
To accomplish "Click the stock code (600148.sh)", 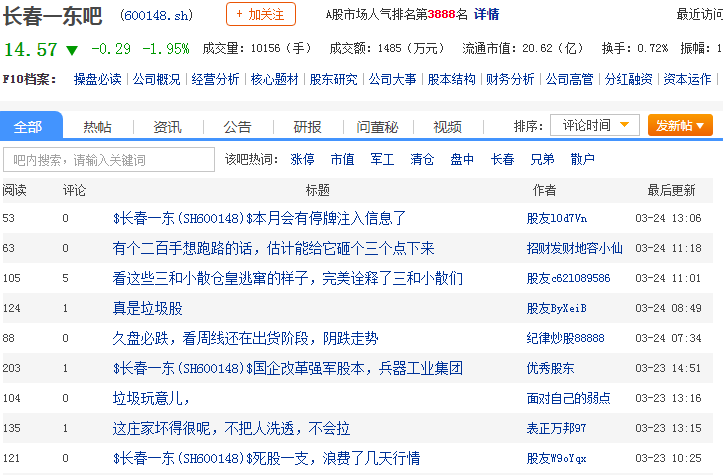I will click(156, 15).
